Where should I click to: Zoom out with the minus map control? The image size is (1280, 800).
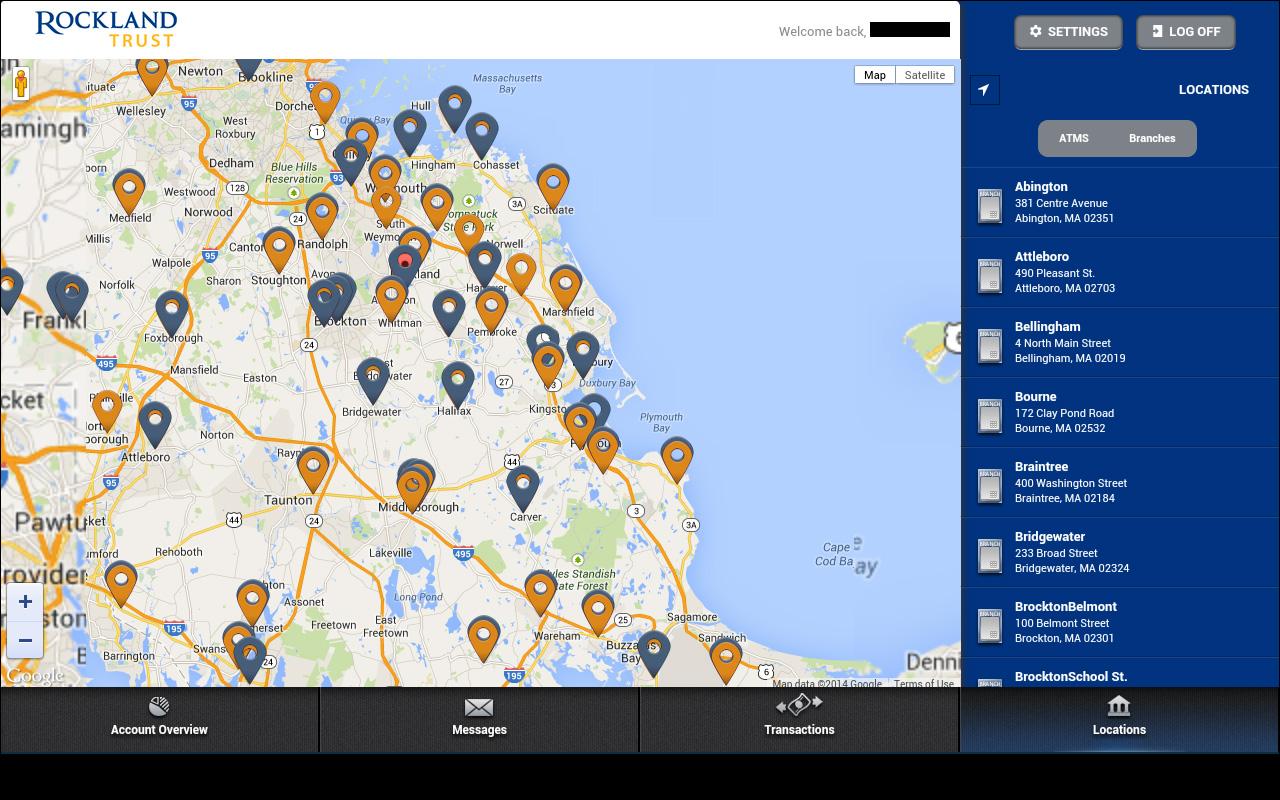click(x=25, y=640)
